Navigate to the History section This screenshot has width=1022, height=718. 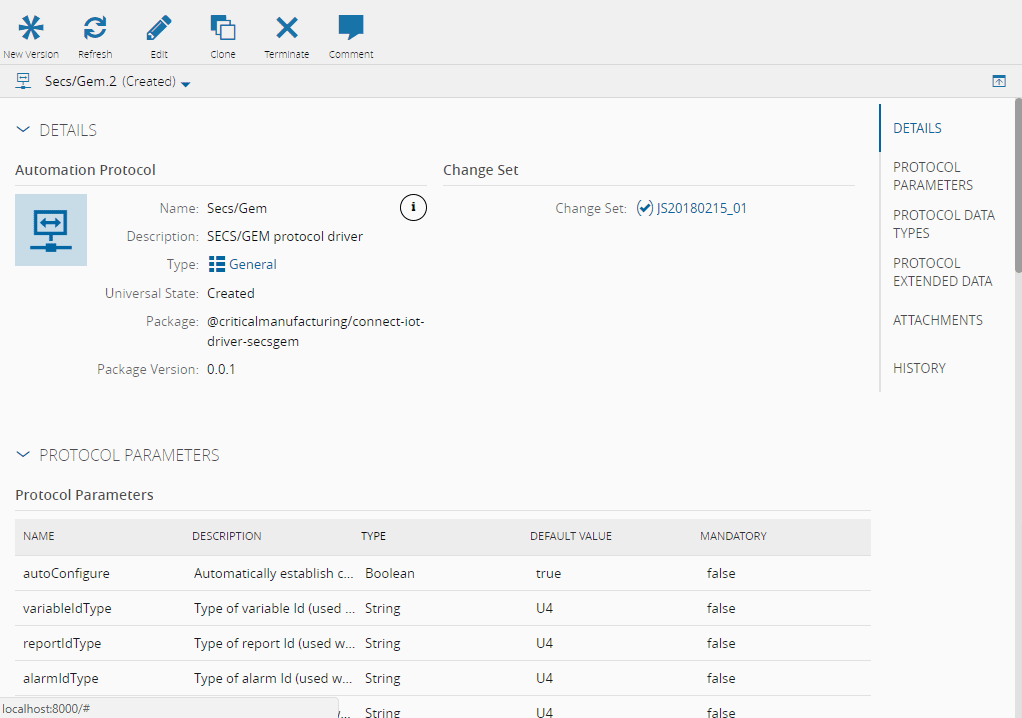919,368
